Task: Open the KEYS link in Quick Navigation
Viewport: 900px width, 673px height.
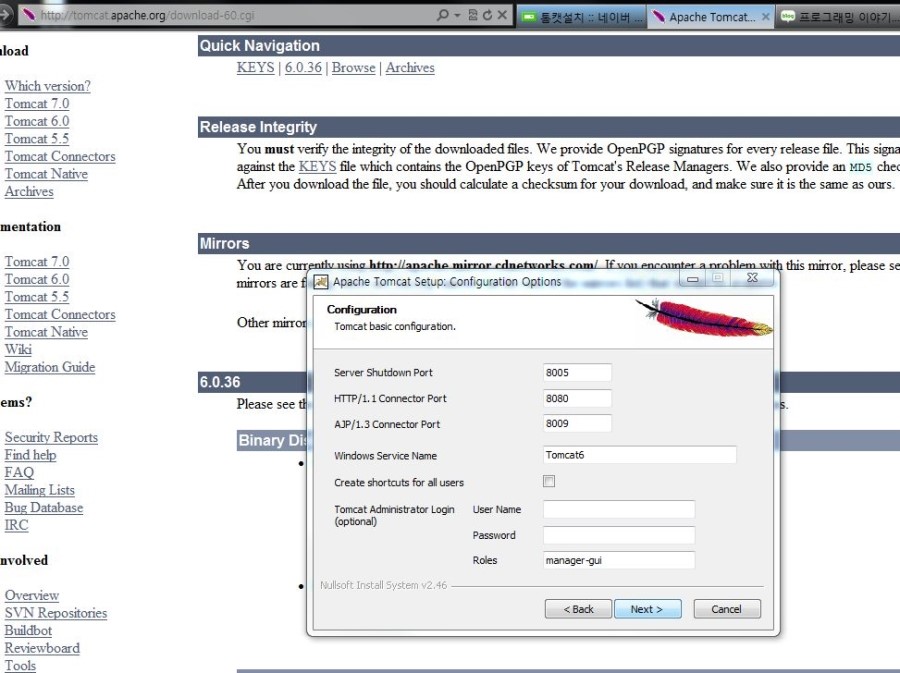Action: [x=255, y=68]
